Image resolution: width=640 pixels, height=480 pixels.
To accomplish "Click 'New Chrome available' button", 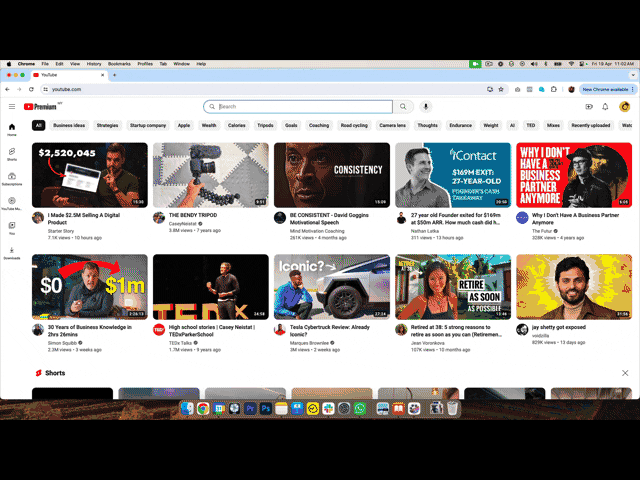I will (605, 89).
